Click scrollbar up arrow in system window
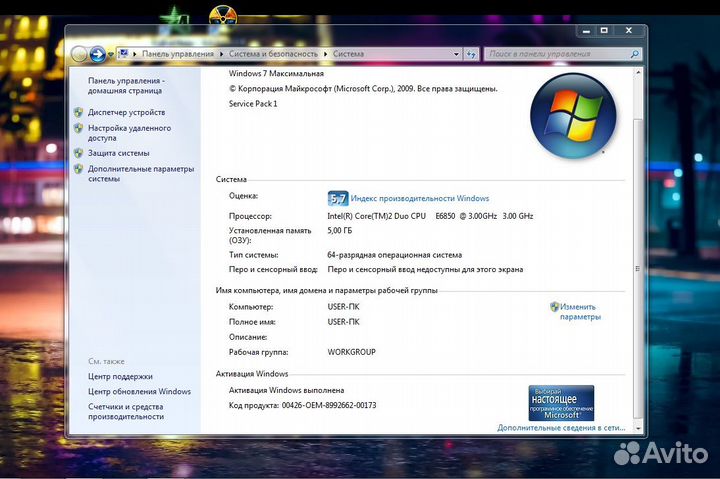Image resolution: width=720 pixels, height=479 pixels. [x=637, y=72]
